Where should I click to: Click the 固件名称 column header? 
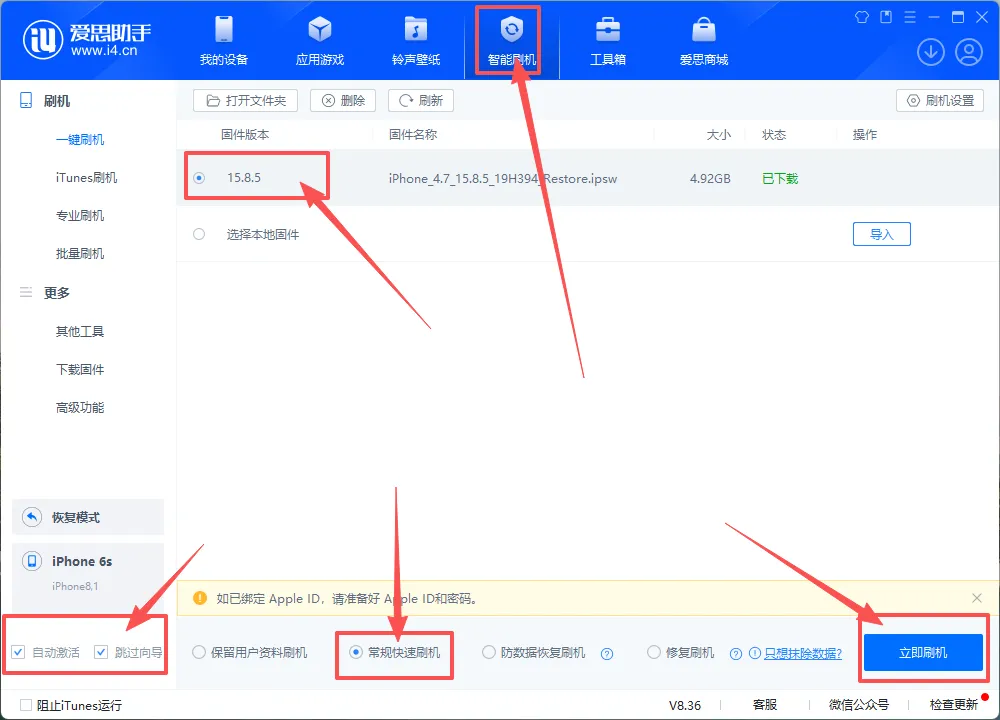[413, 135]
